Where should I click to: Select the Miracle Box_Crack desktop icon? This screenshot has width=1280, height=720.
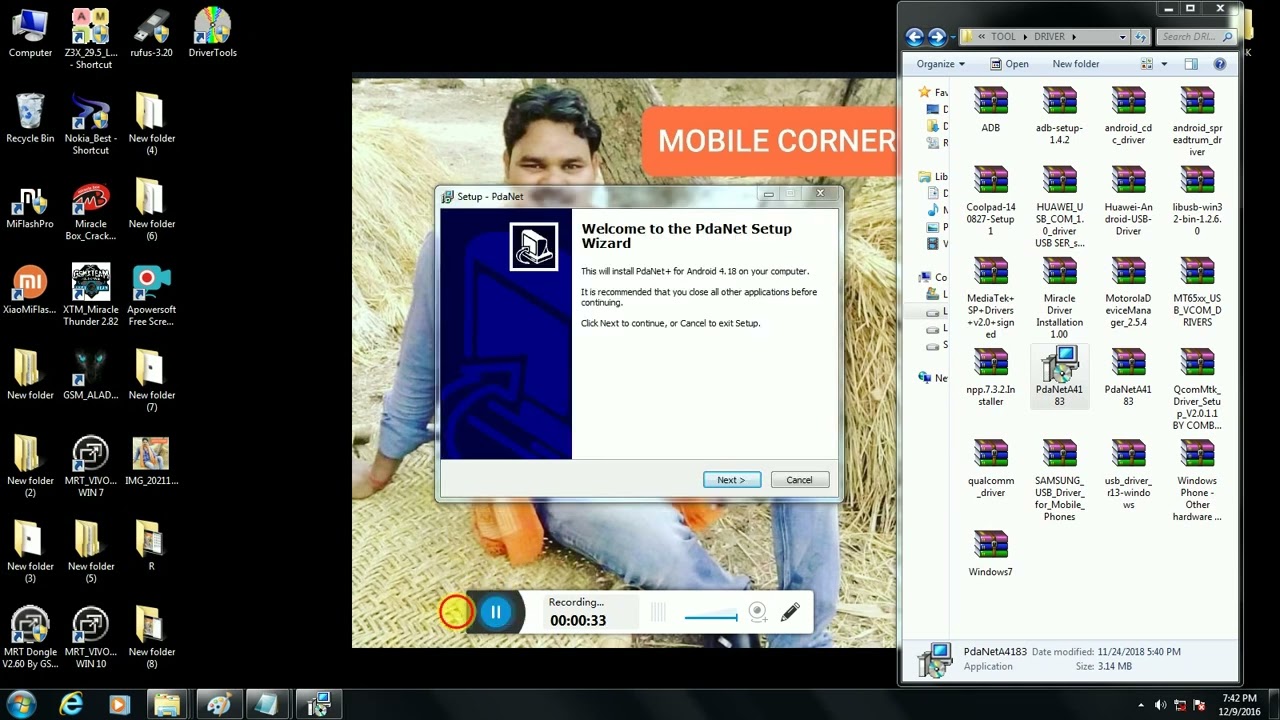(91, 212)
